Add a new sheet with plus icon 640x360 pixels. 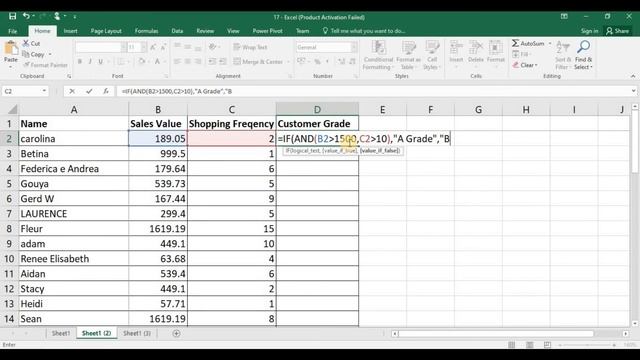point(176,333)
